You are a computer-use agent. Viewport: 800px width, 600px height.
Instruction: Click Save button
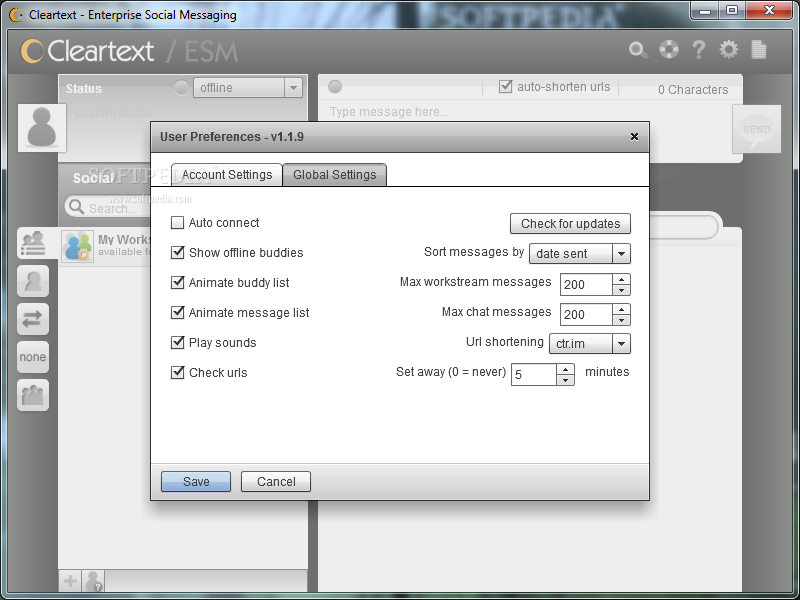point(196,482)
